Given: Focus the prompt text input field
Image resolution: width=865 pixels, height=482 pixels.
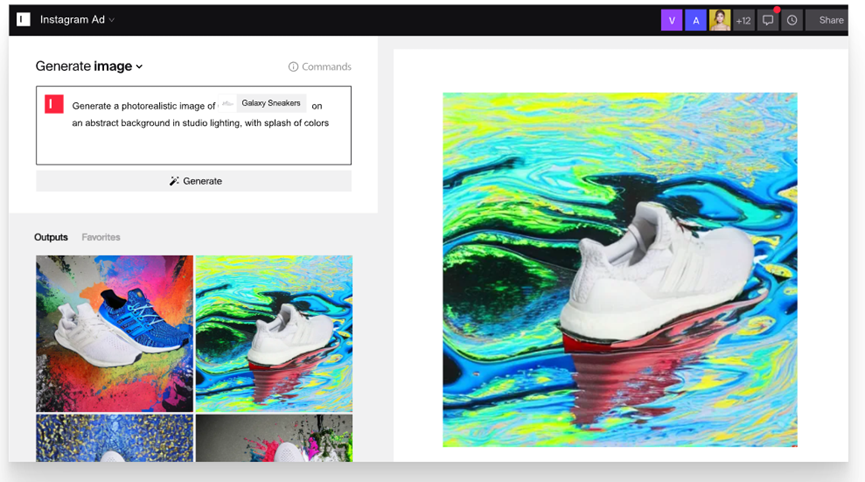Looking at the screenshot, I should point(194,125).
